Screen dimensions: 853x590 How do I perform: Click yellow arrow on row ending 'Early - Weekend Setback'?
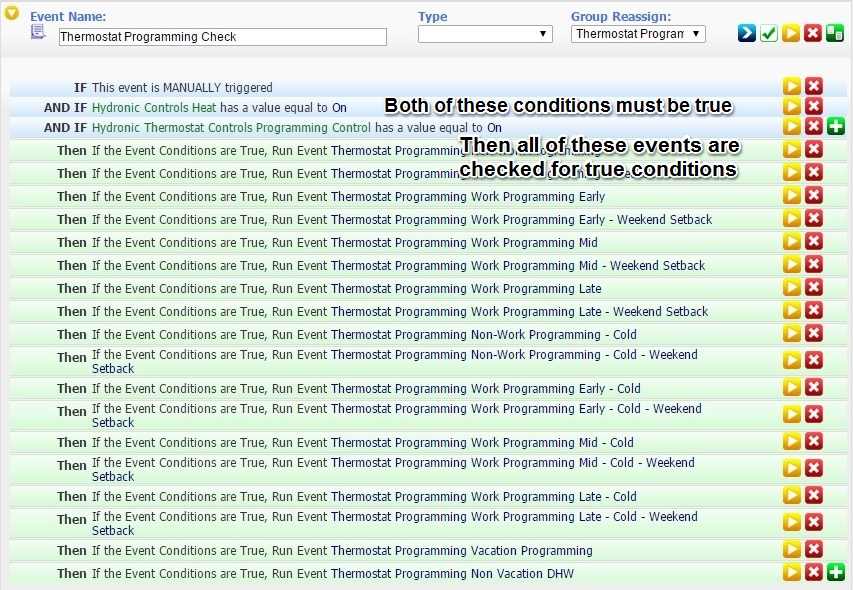click(x=792, y=218)
